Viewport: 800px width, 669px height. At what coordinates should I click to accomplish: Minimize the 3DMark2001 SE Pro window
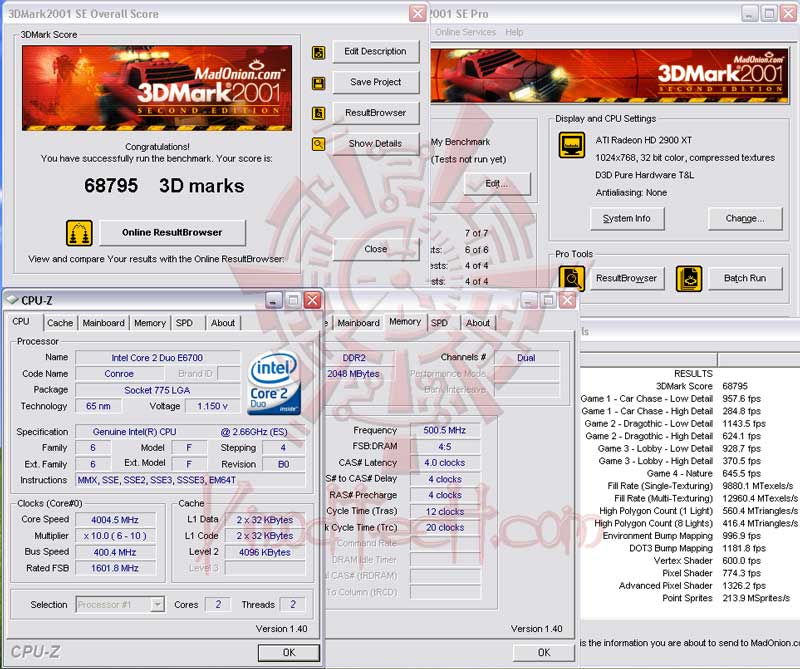tap(749, 14)
